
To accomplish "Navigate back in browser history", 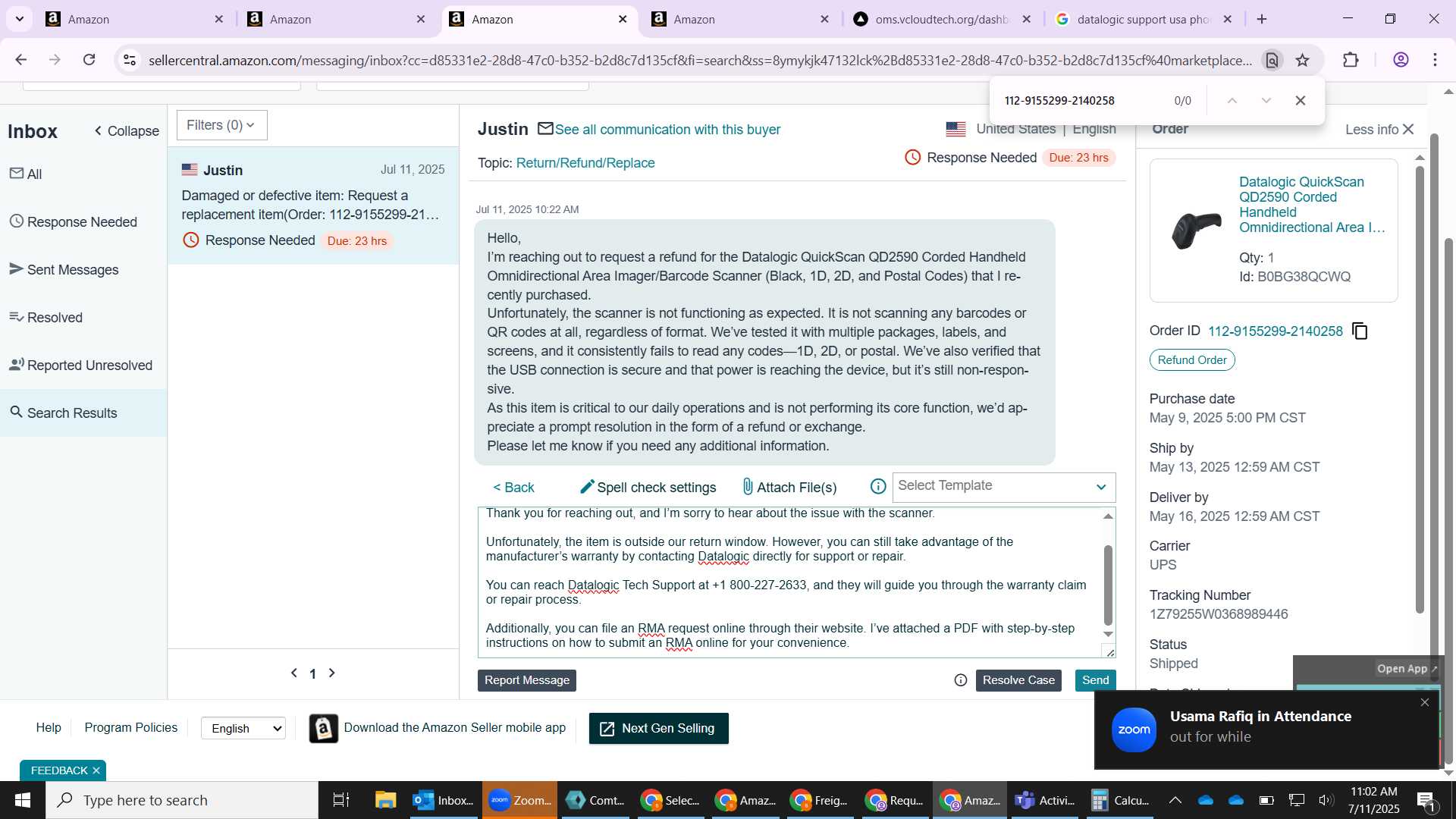I will tap(21, 60).
